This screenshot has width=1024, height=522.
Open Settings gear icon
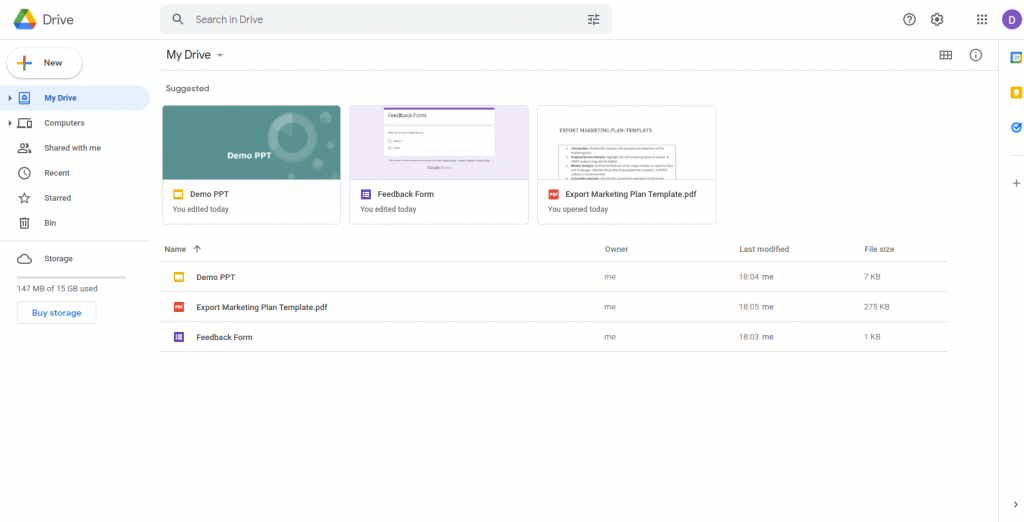click(x=937, y=19)
